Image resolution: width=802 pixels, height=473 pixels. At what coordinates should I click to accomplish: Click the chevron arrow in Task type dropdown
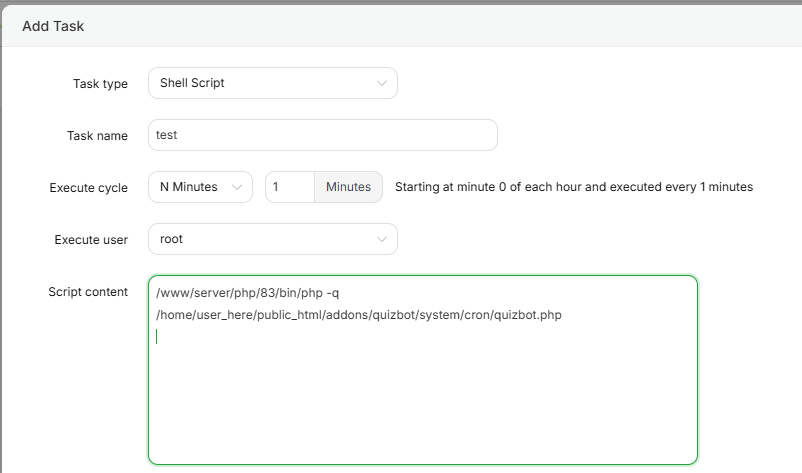[382, 83]
